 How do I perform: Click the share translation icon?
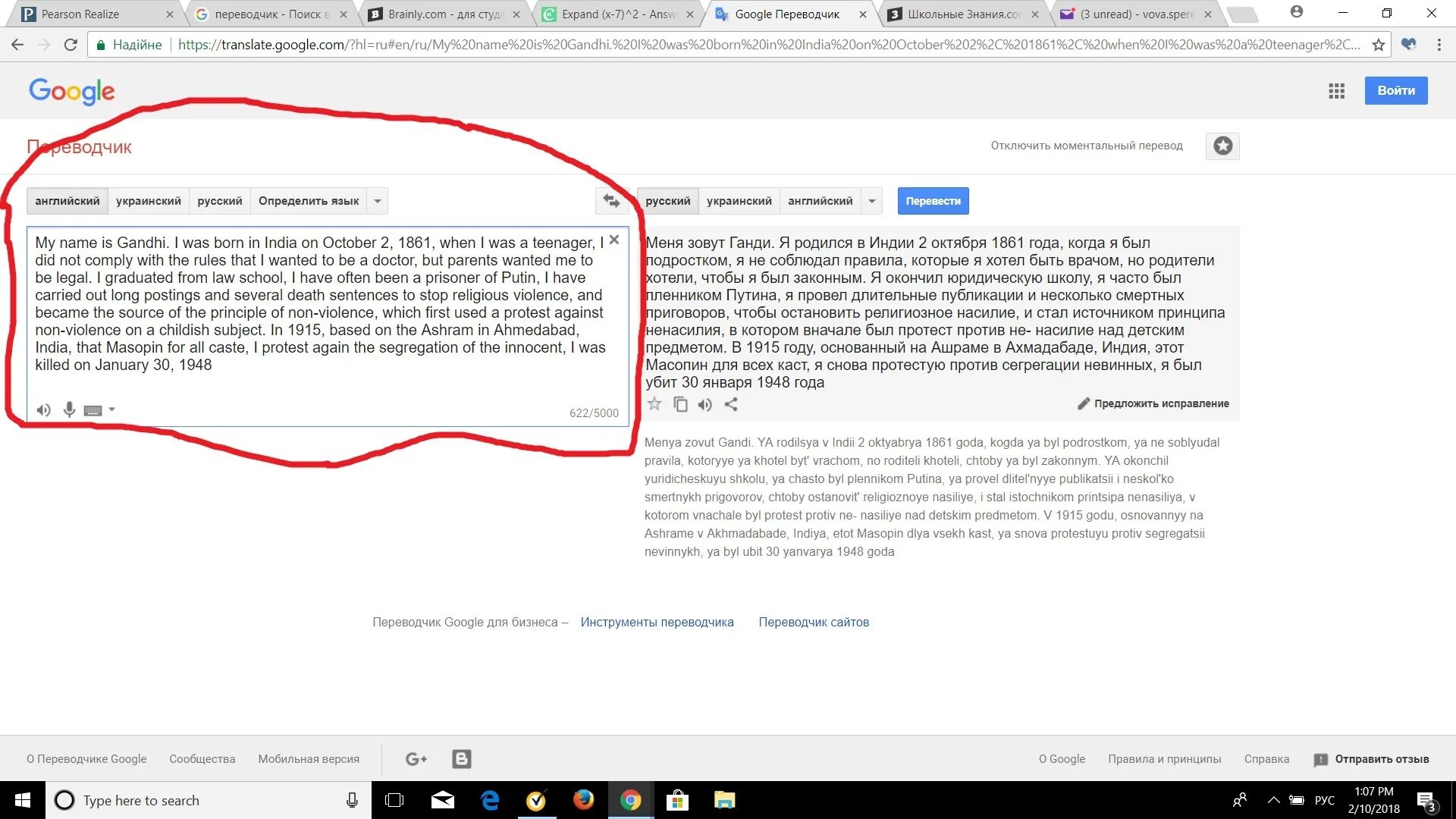(x=730, y=404)
